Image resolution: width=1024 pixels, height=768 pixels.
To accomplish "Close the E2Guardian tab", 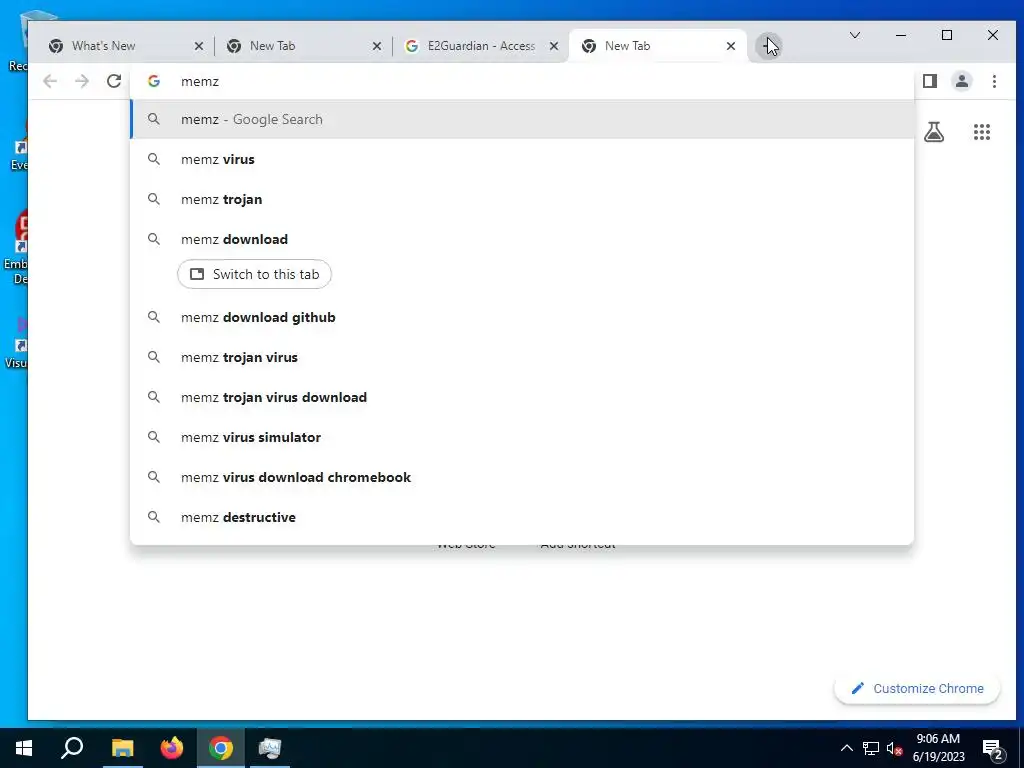I will tap(554, 46).
